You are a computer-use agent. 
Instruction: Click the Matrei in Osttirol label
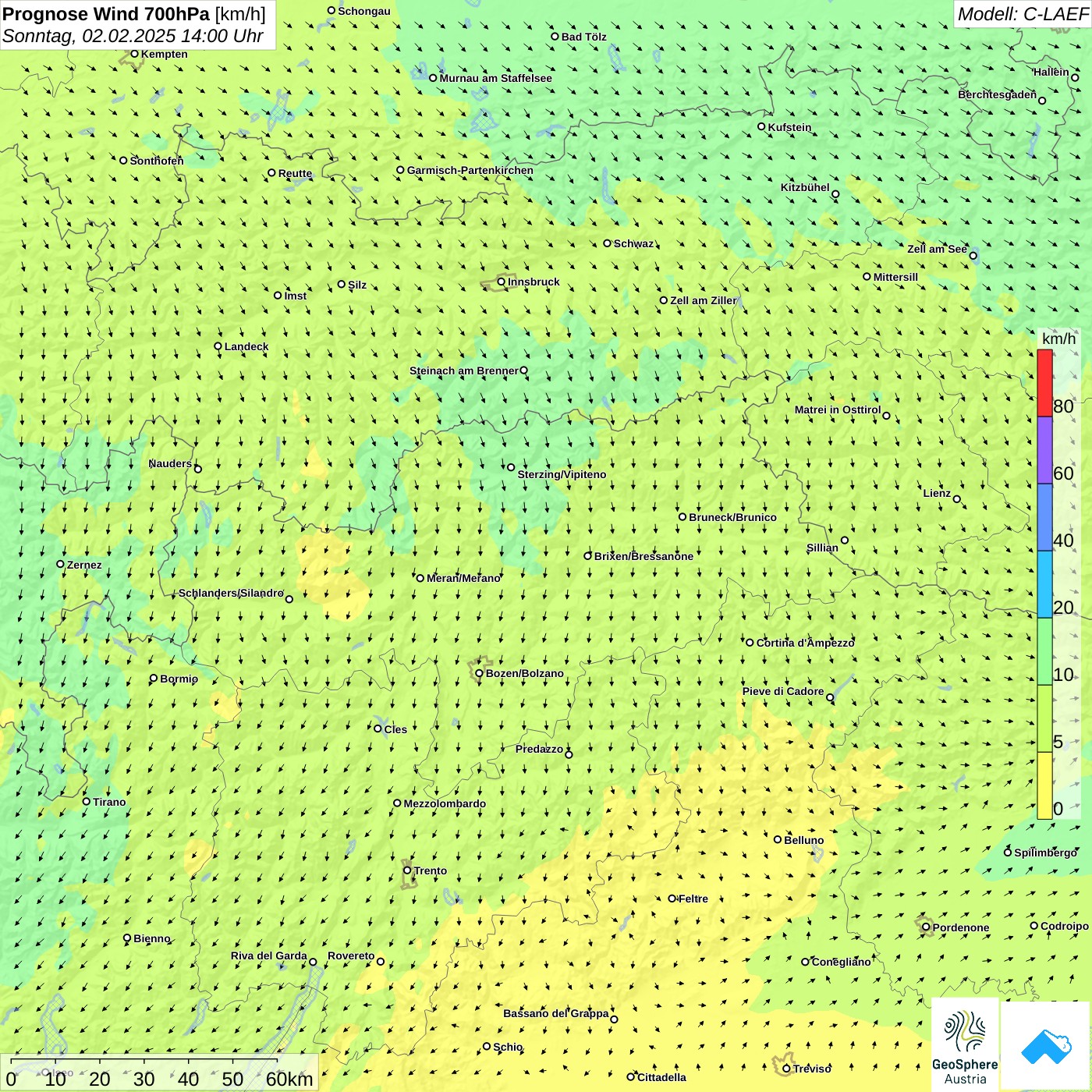pos(837,409)
